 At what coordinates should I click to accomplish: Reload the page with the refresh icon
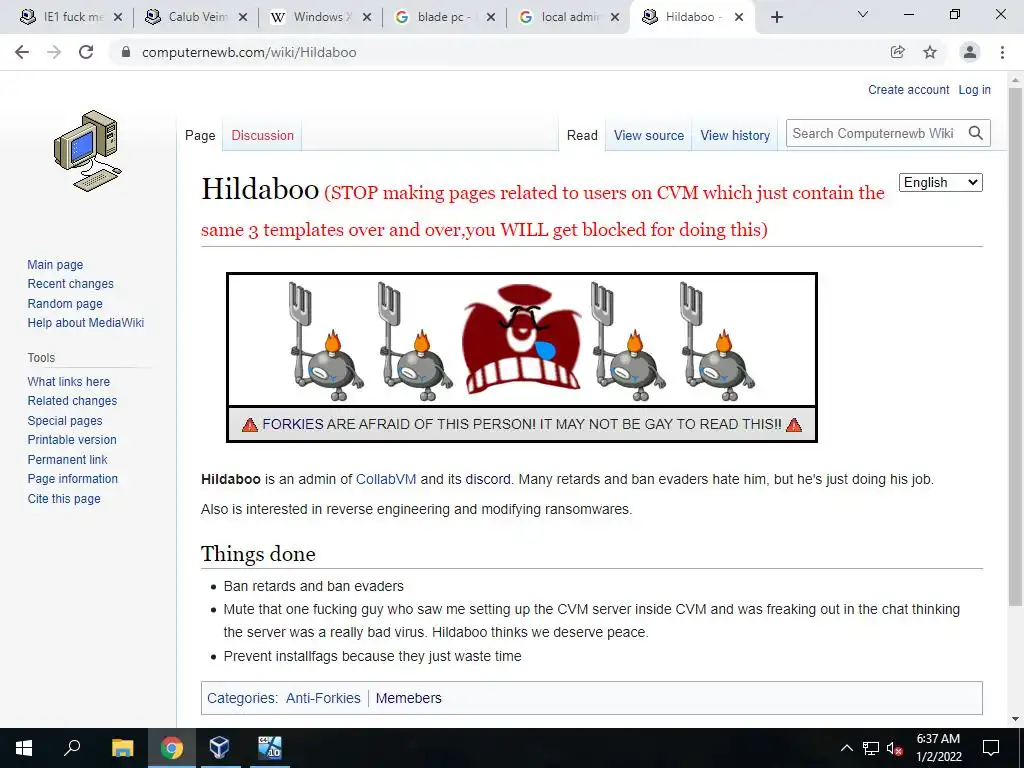86,52
